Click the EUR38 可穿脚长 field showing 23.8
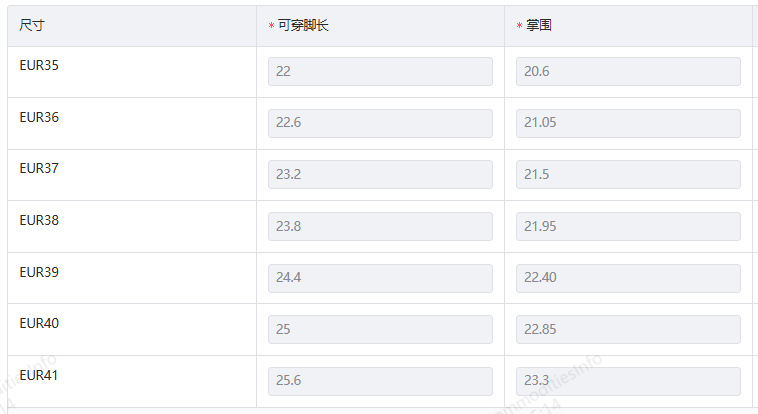This screenshot has height=414, width=758. pyautogui.click(x=380, y=226)
